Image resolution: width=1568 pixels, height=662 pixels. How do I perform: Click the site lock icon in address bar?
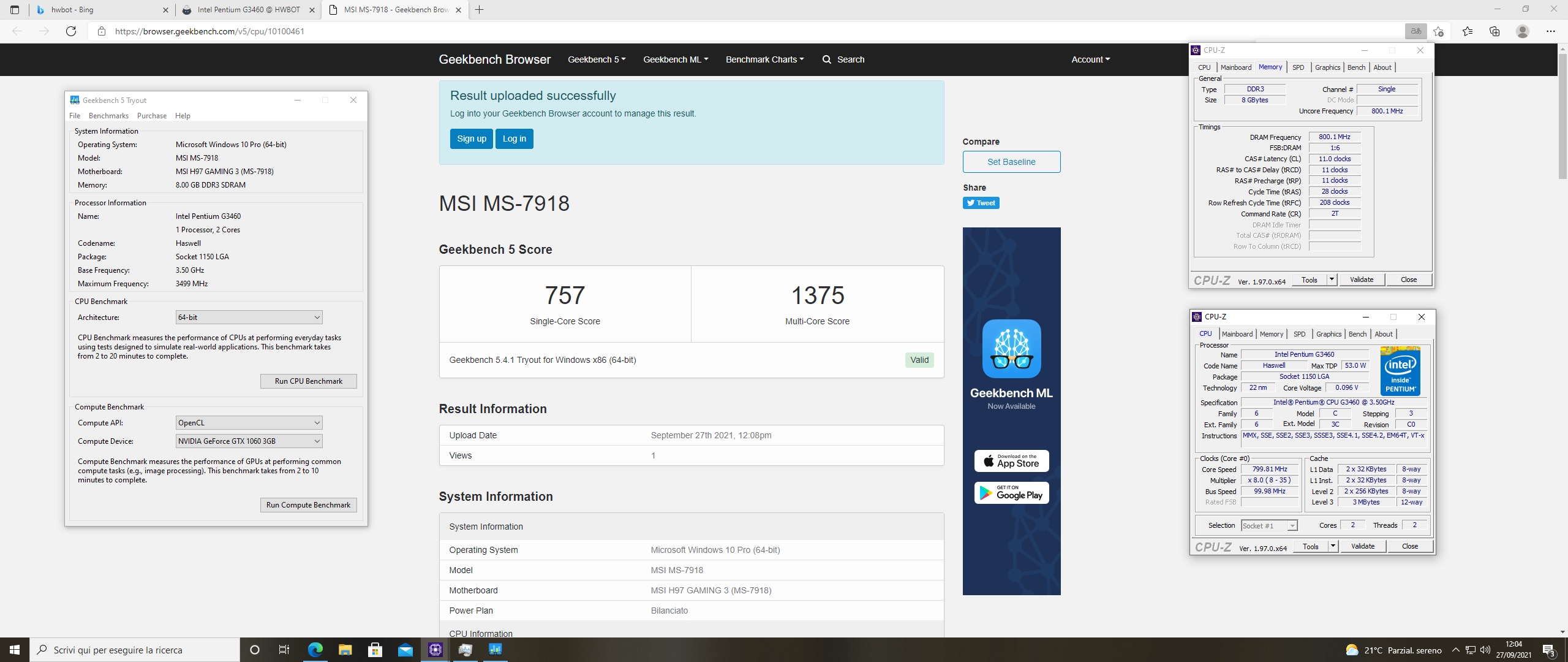(x=102, y=31)
